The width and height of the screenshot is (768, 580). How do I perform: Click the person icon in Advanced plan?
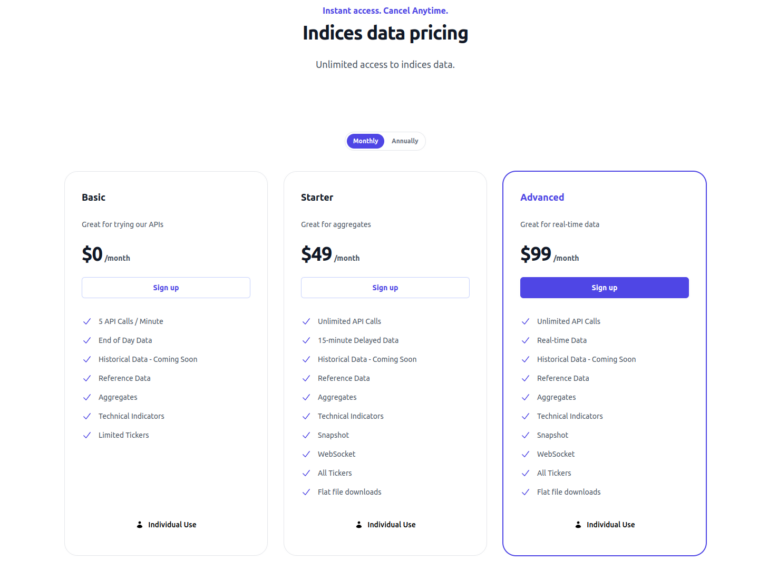pos(578,524)
